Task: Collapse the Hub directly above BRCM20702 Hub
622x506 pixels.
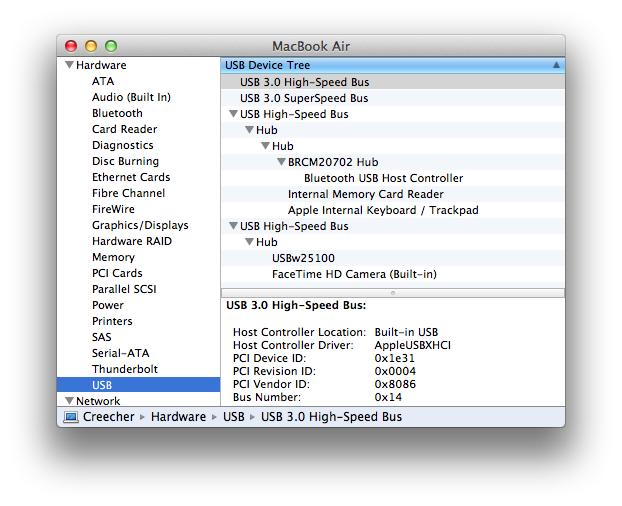Action: click(x=265, y=146)
